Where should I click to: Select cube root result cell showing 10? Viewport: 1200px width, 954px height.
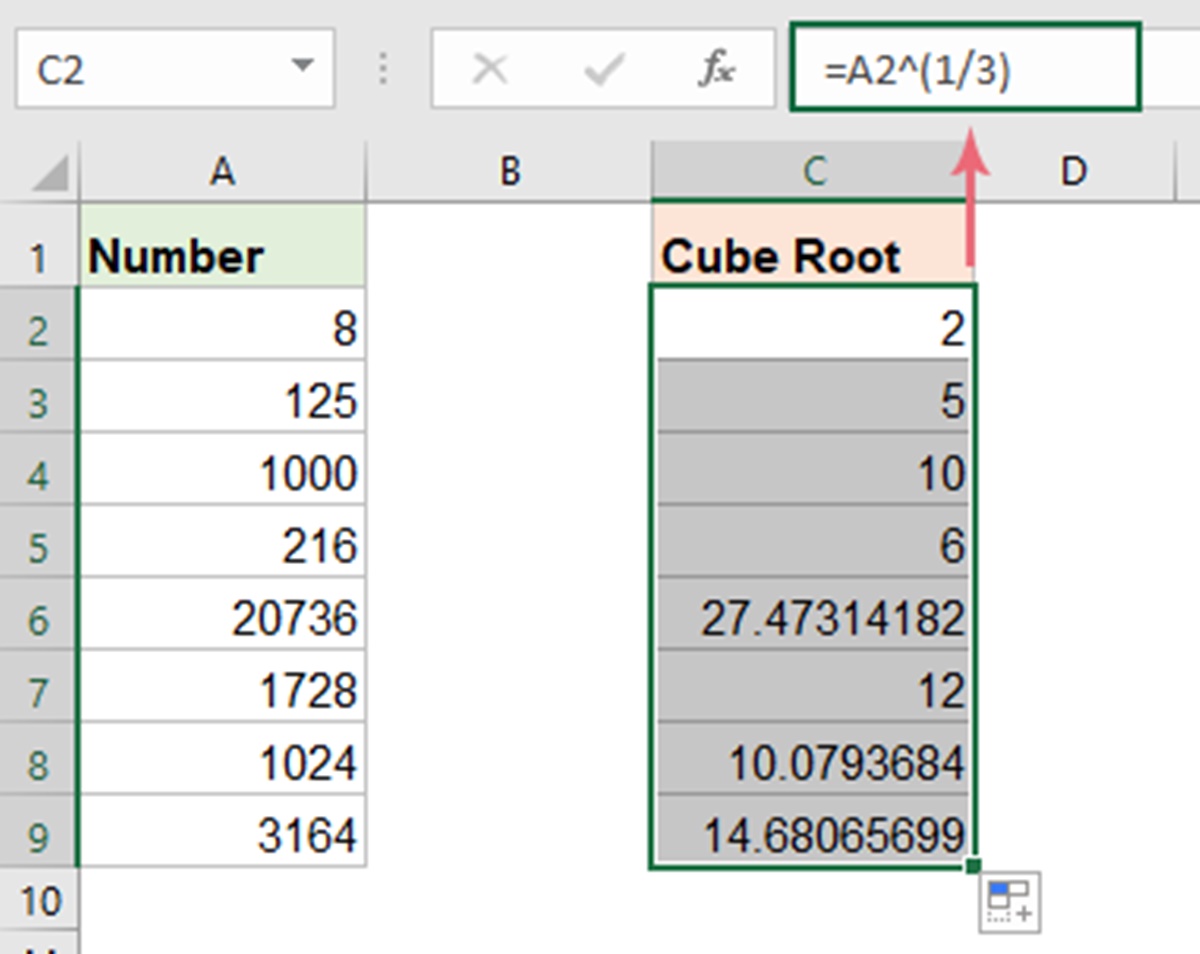[812, 469]
